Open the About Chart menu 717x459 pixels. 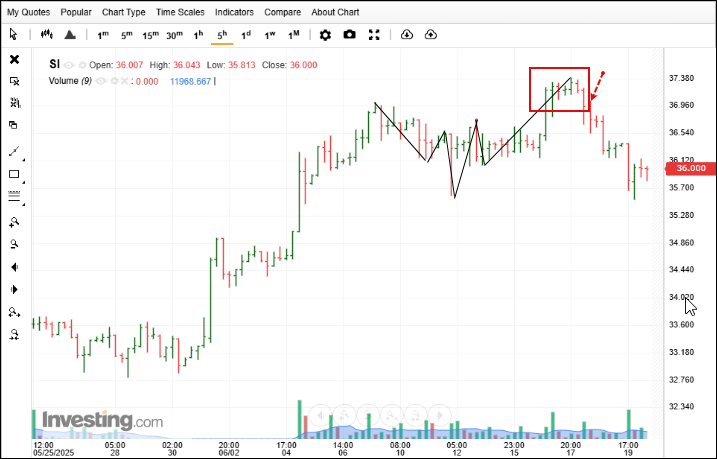335,12
